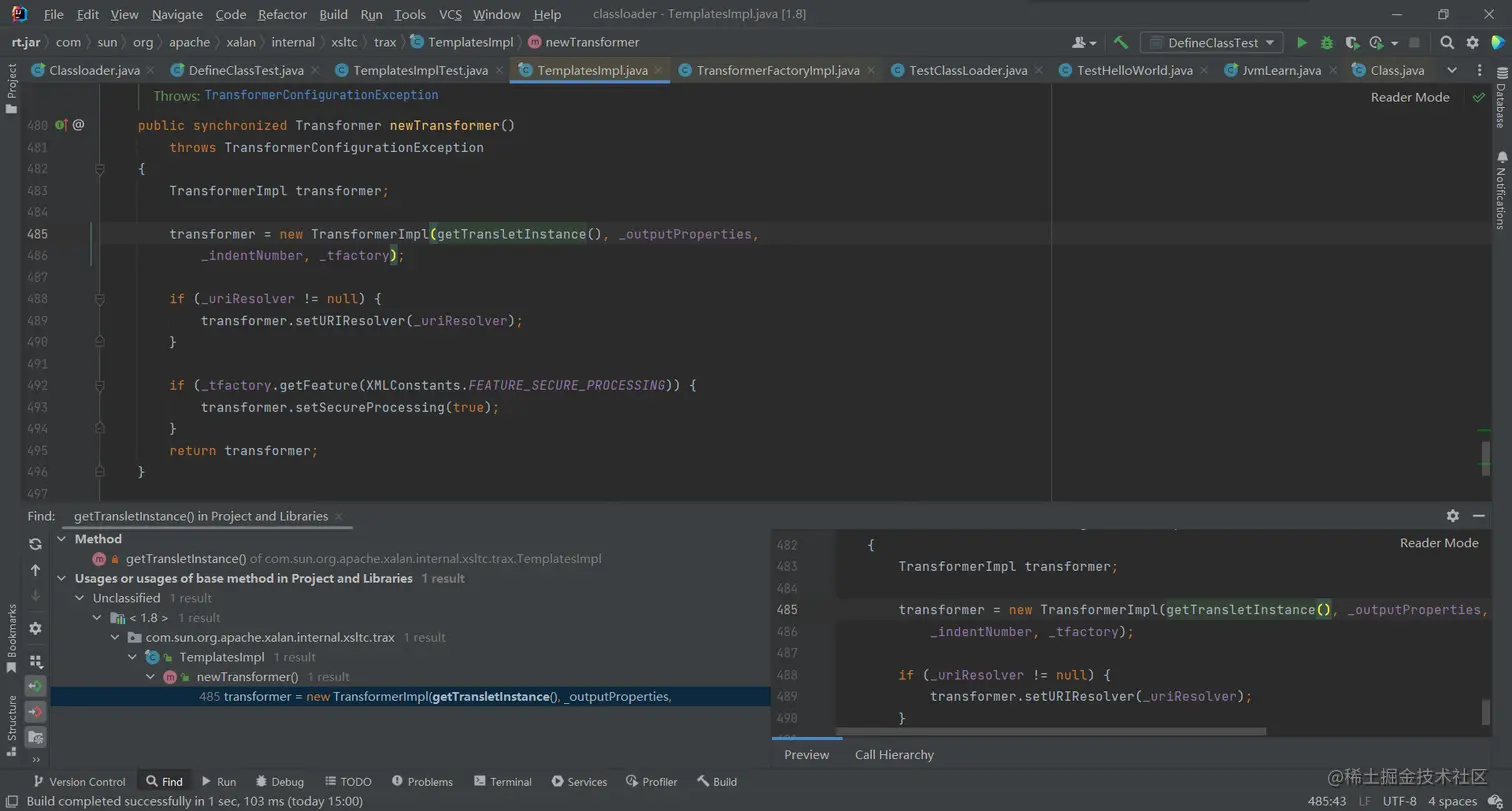Open the Navigate menu
The height and width of the screenshot is (811, 1512).
pos(177,15)
